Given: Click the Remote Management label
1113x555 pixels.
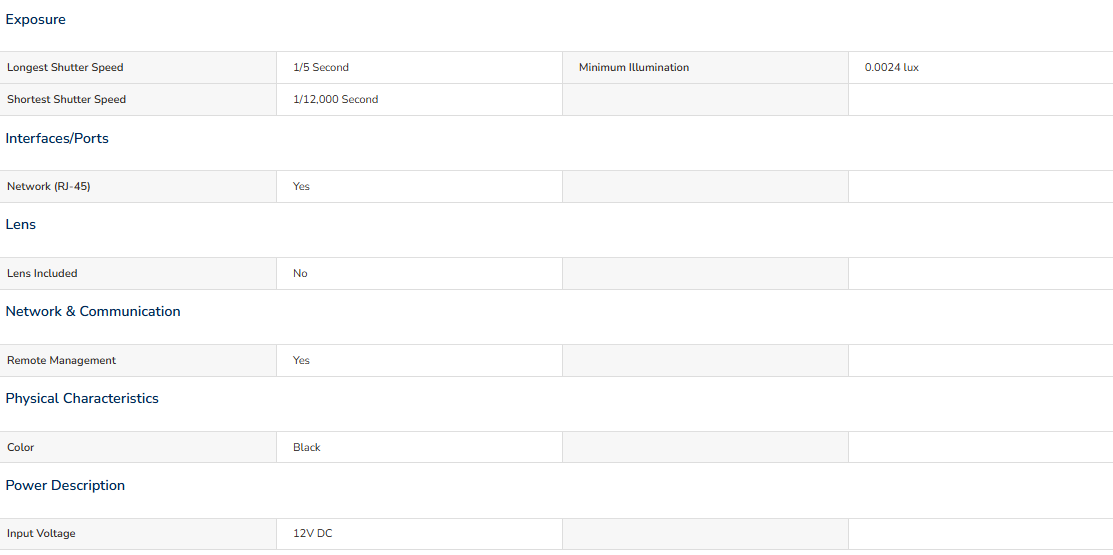Looking at the screenshot, I should click(x=62, y=361).
